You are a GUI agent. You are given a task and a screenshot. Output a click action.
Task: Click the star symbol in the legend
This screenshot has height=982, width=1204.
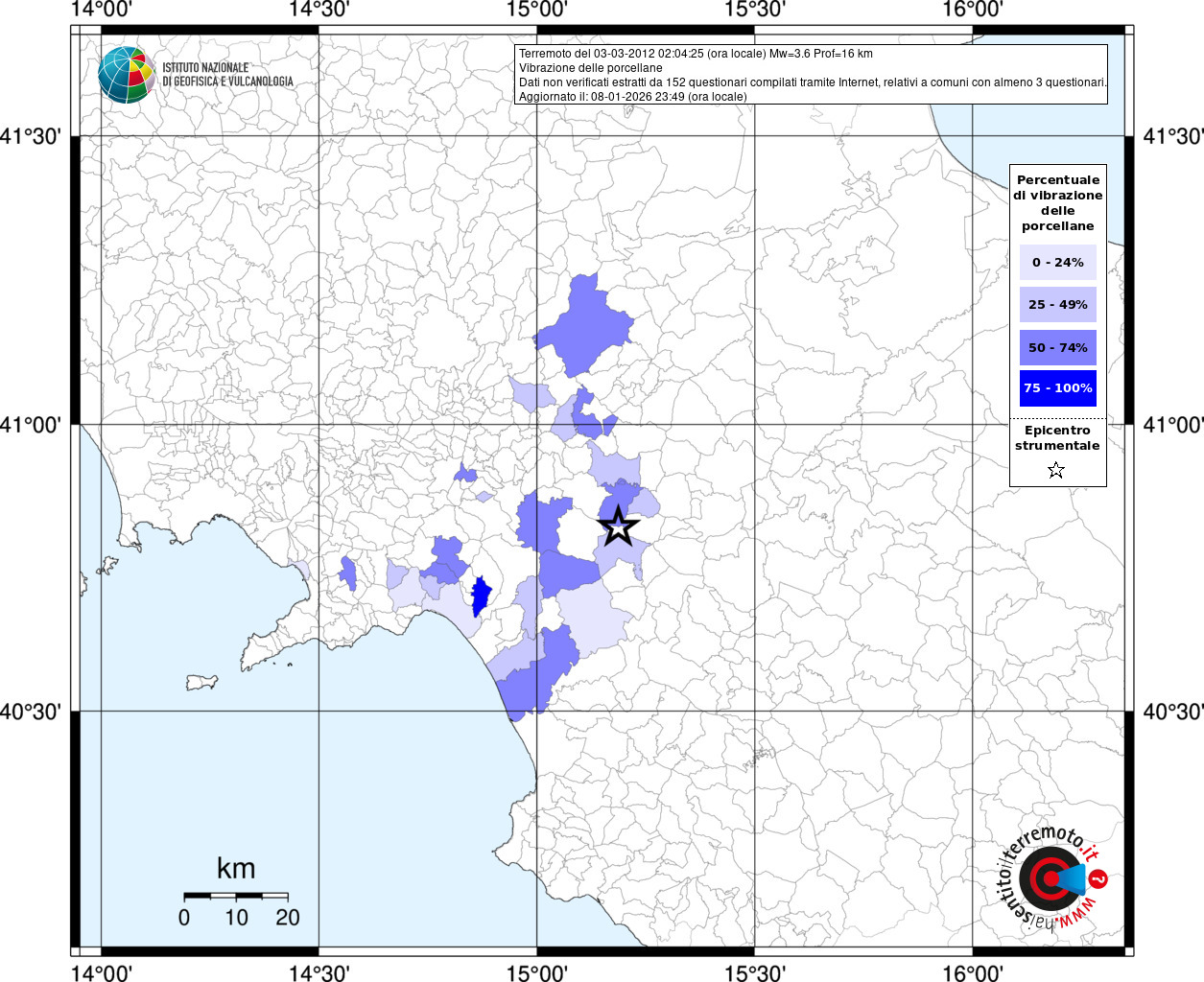(1056, 470)
